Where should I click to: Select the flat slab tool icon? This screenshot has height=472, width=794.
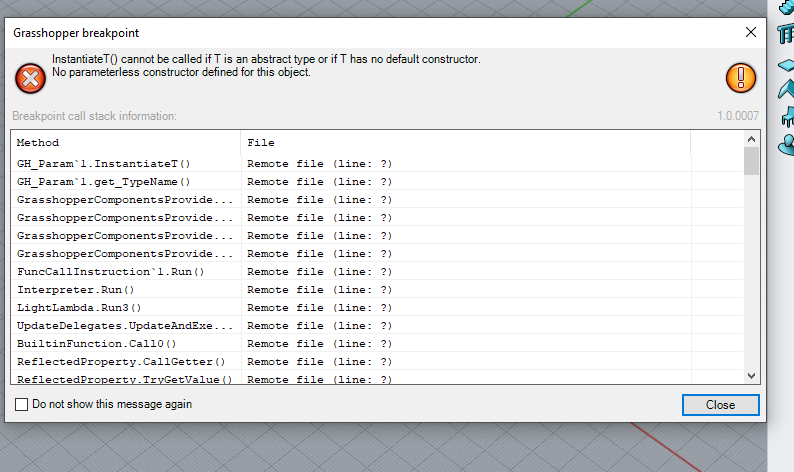(786, 65)
